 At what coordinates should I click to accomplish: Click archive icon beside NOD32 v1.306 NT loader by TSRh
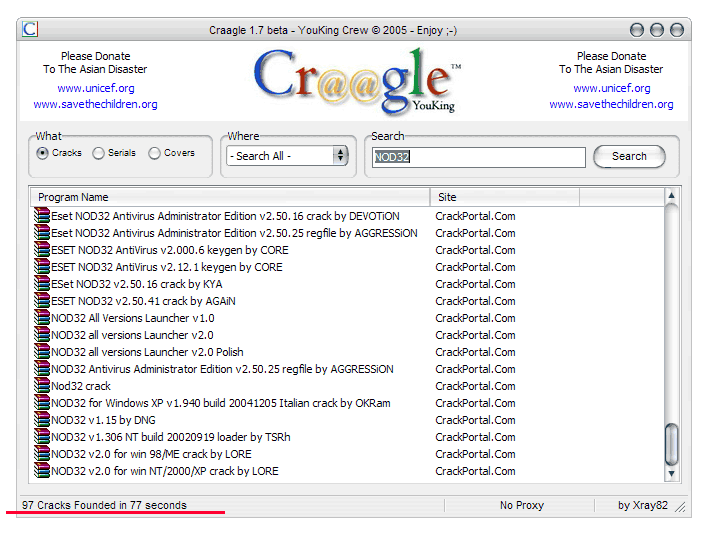pyautogui.click(x=42, y=436)
